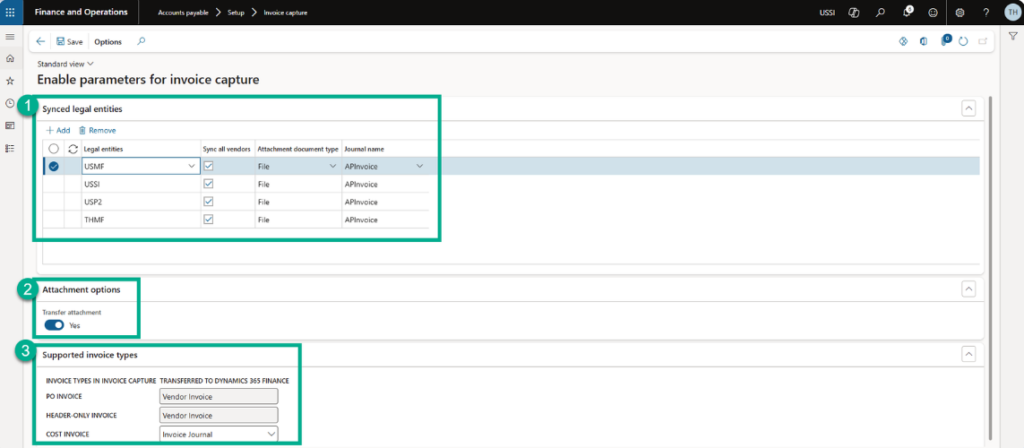Open settings gear in top bar
This screenshot has height=448, width=1024.
[x=960, y=12]
